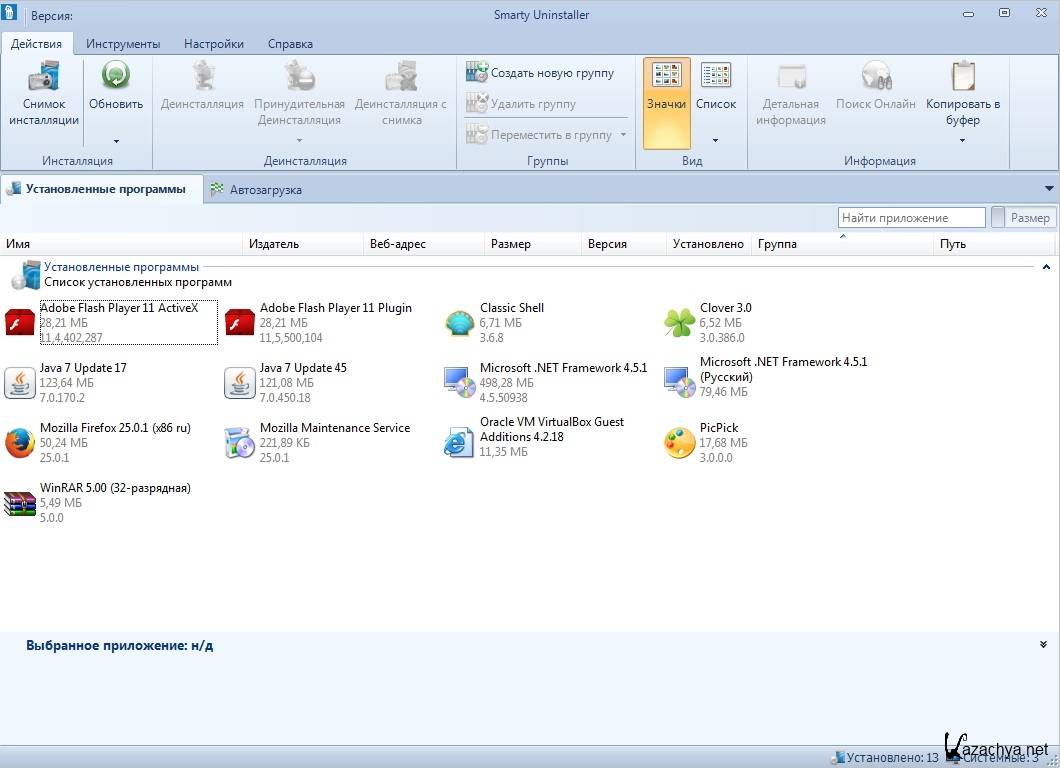Expand the Выбранное приложение details panel

pos(1043,645)
